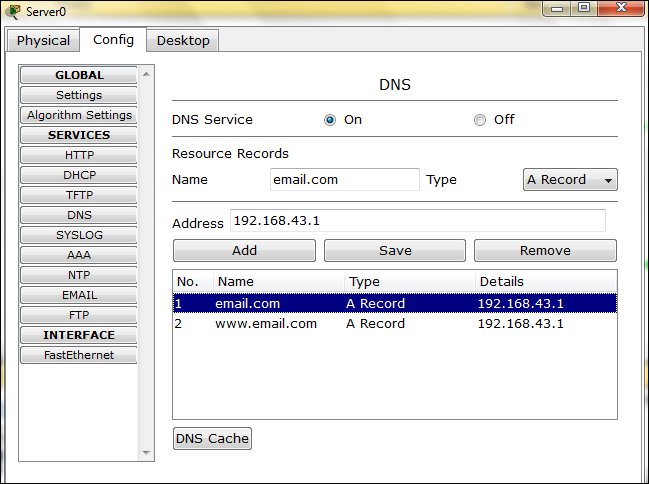Open the DHCP service configuration
Screen dimensions: 649x484
pos(79,175)
